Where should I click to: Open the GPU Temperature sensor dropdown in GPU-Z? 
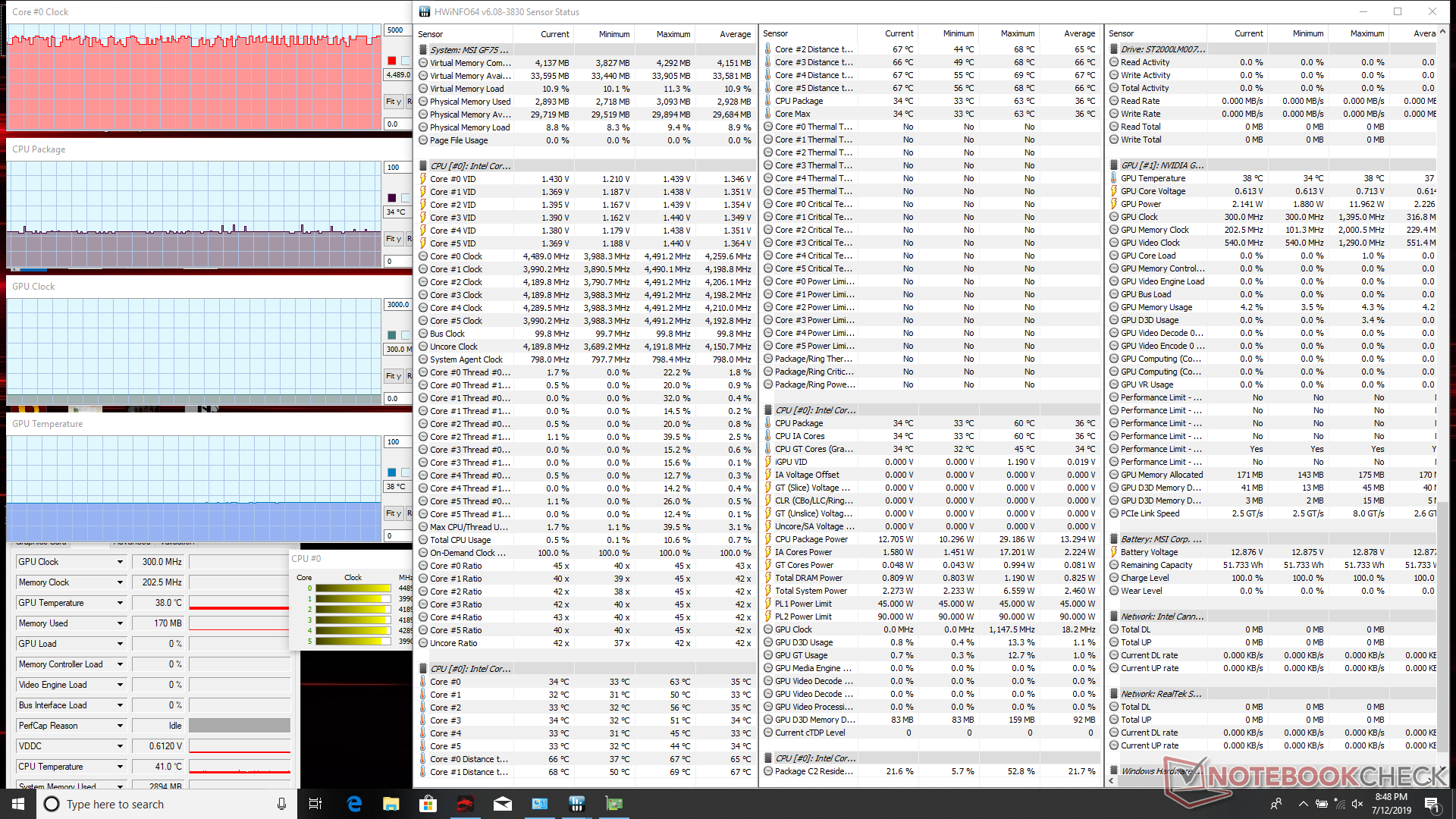(120, 603)
